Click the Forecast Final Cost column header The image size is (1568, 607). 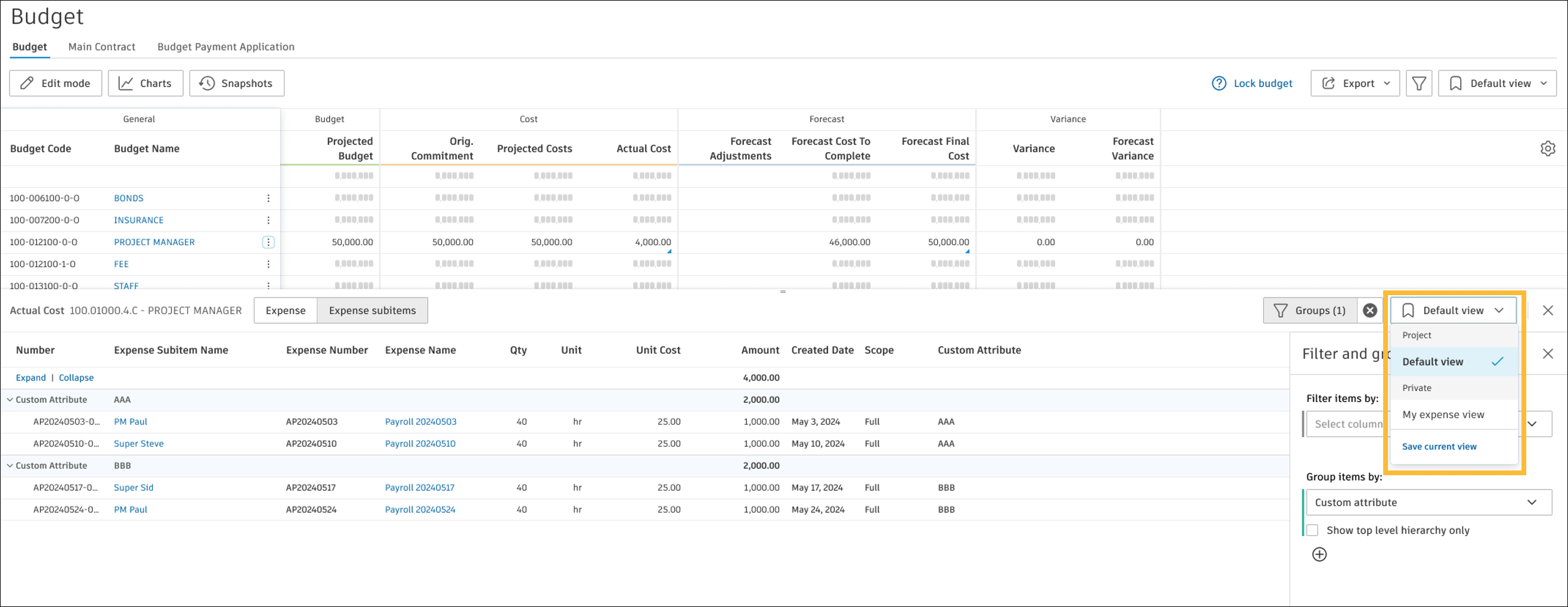tap(935, 148)
